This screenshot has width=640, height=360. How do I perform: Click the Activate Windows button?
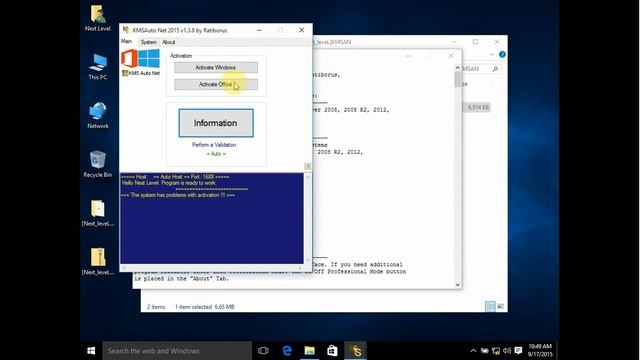[x=216, y=67]
